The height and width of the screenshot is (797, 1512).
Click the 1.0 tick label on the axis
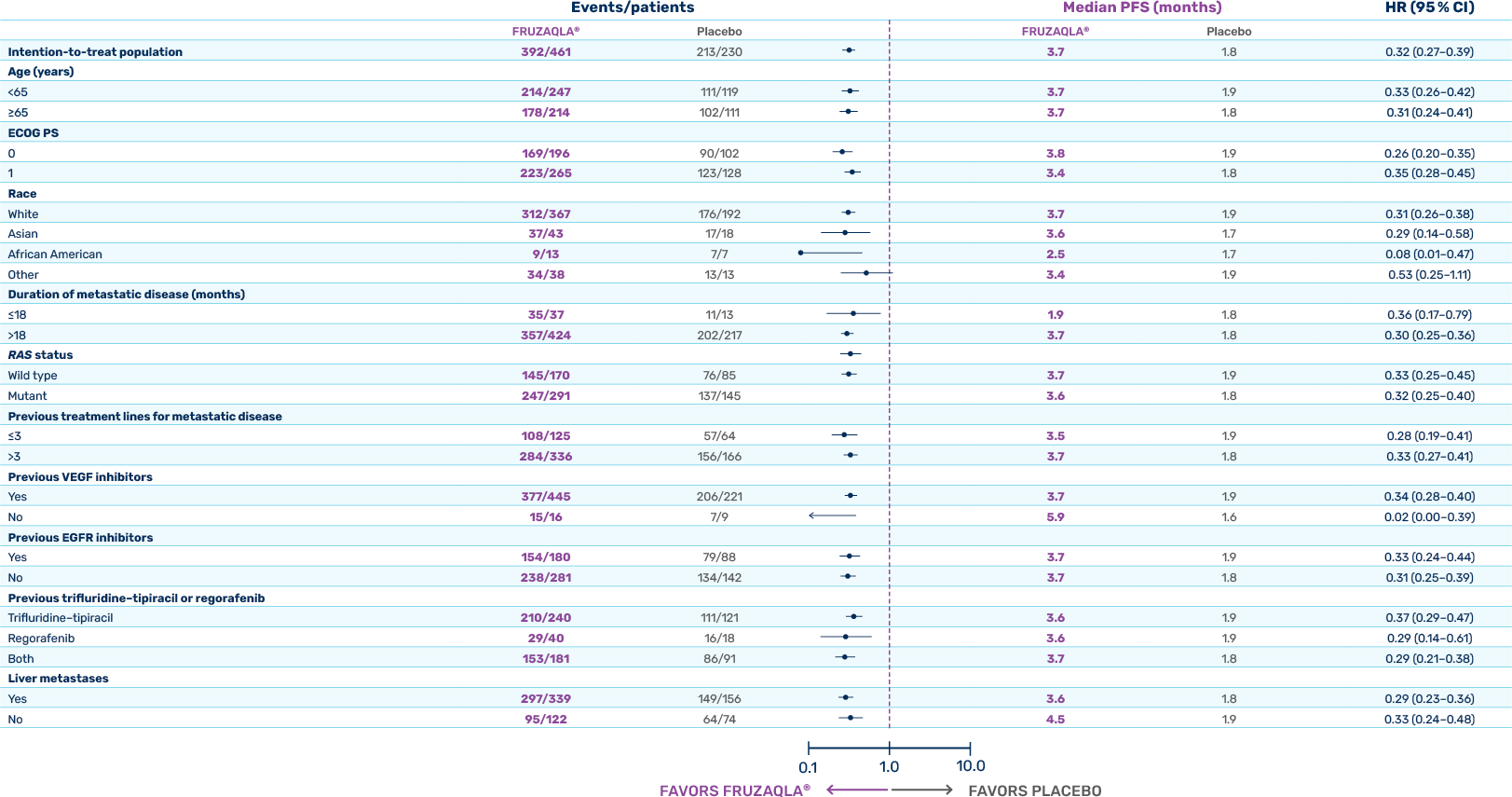tap(889, 766)
